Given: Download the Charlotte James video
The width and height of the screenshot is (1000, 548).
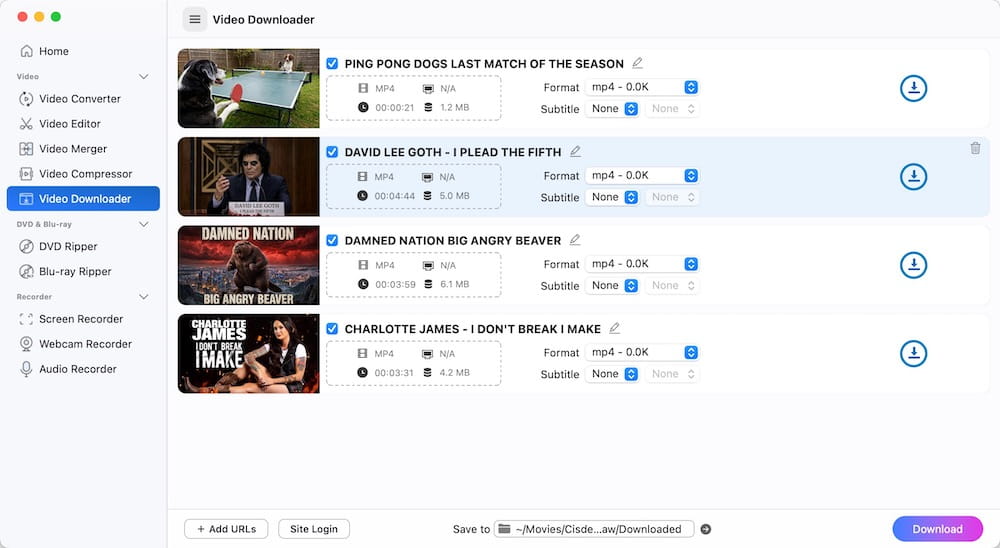Looking at the screenshot, I should [x=913, y=353].
